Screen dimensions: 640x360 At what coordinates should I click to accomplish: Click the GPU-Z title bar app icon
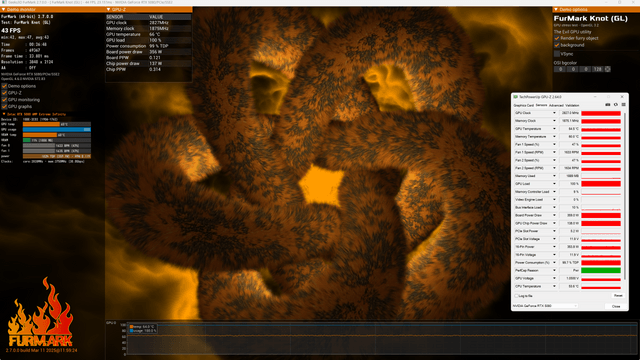coord(516,97)
